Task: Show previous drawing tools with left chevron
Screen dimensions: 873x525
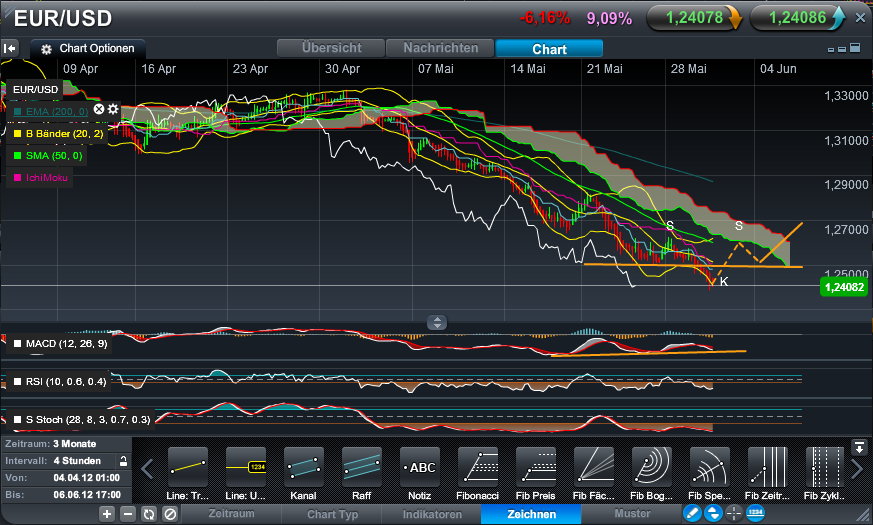Action: pos(147,469)
